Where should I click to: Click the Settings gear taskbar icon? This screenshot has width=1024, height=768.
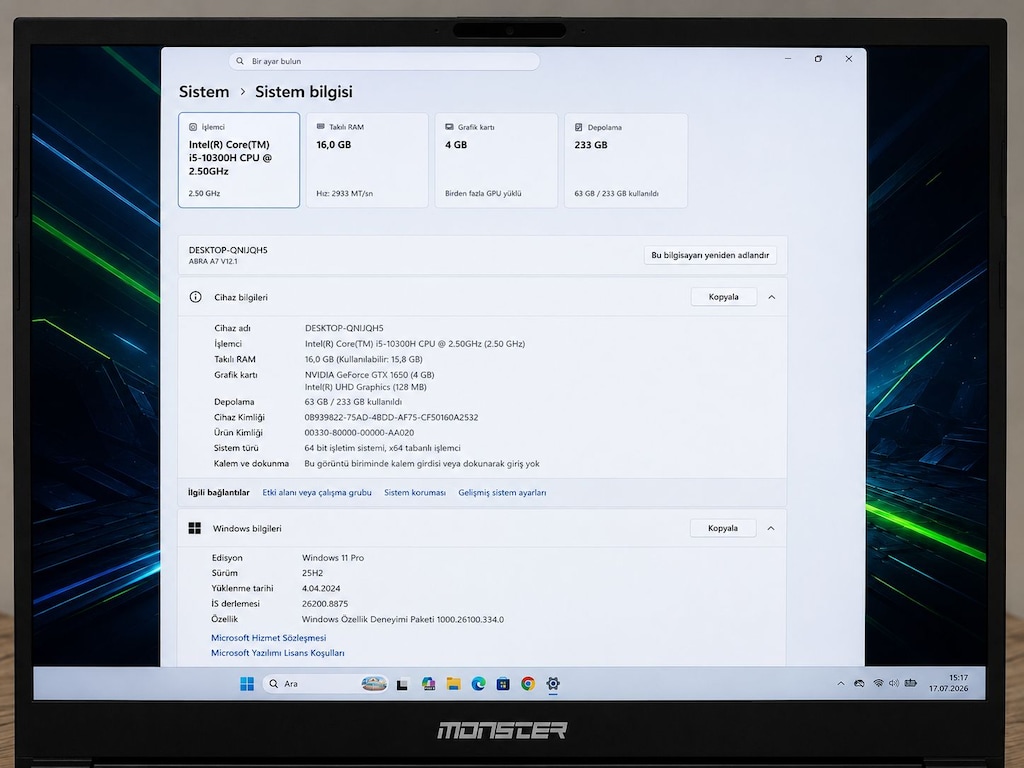coord(552,684)
